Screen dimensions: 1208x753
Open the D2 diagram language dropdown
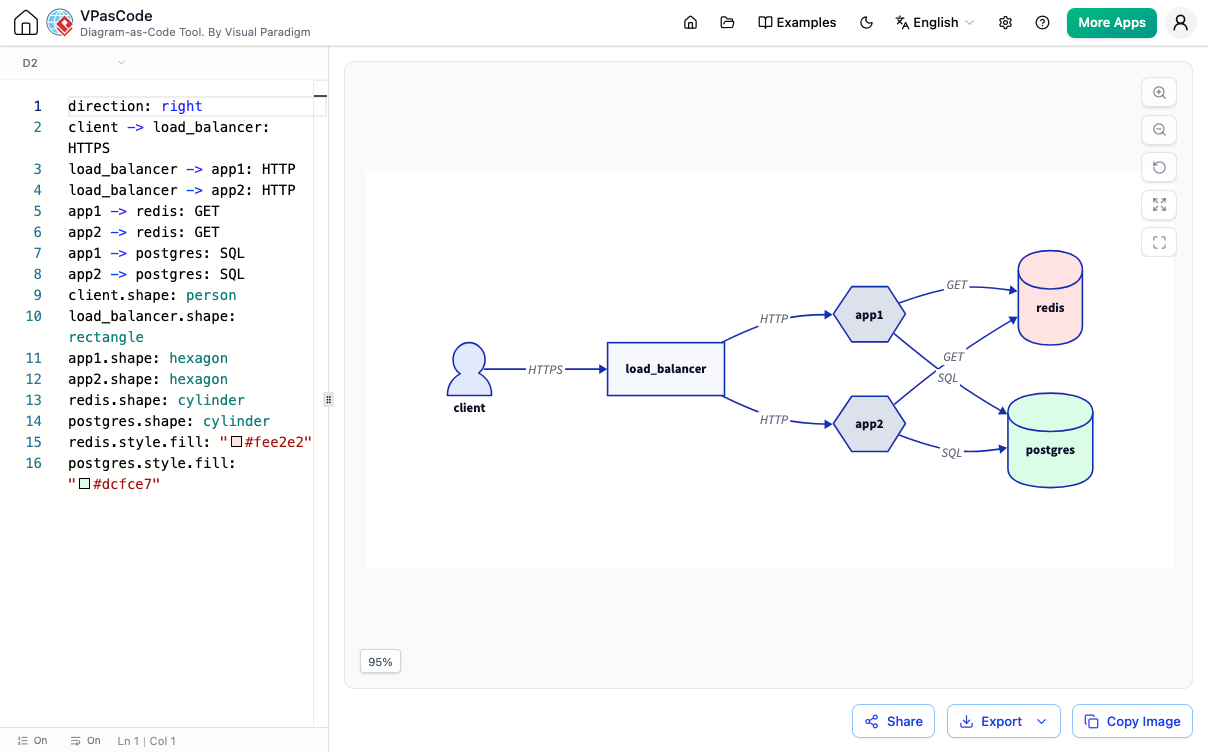pyautogui.click(x=74, y=63)
